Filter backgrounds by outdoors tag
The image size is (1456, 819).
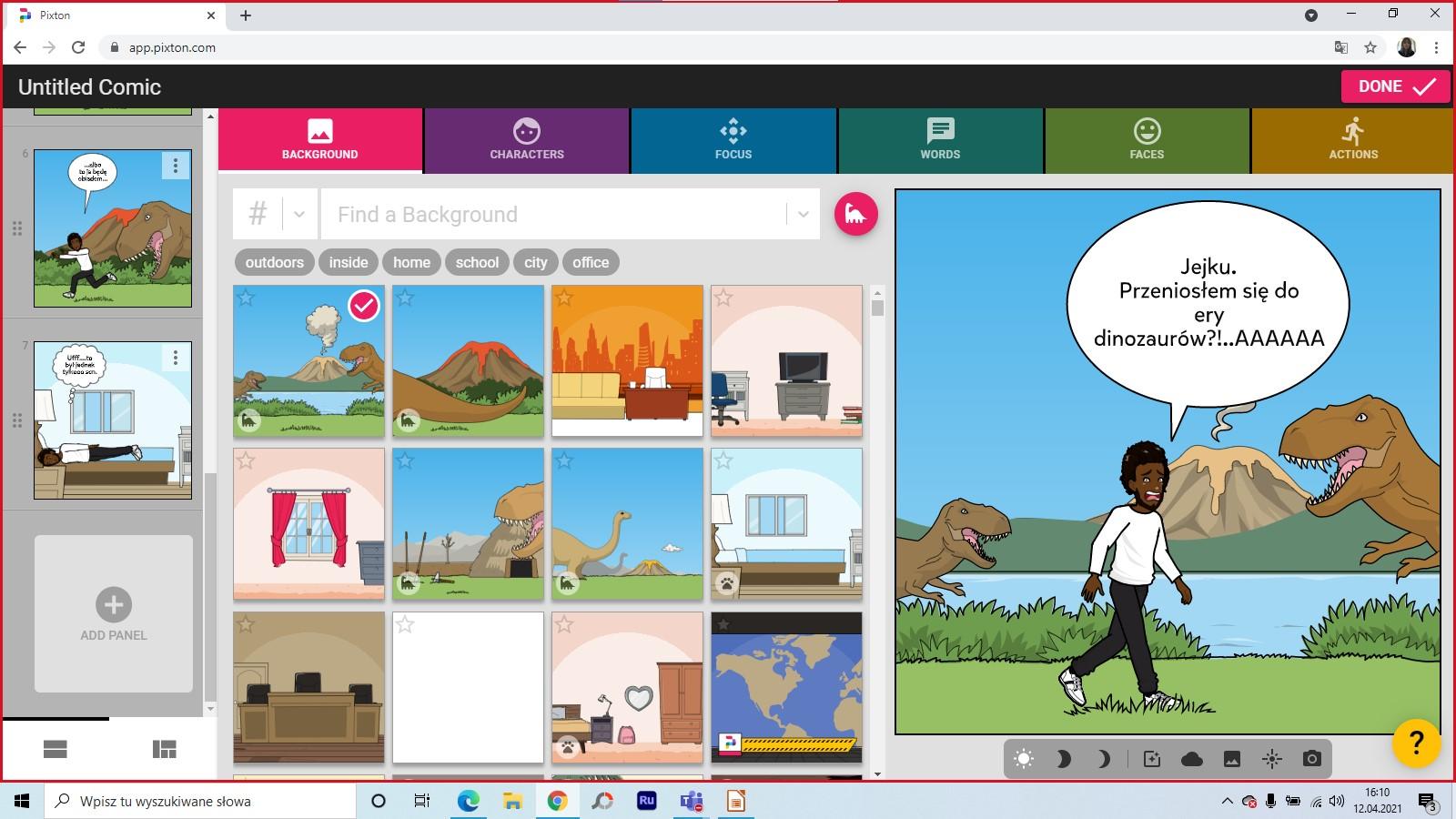(x=274, y=262)
